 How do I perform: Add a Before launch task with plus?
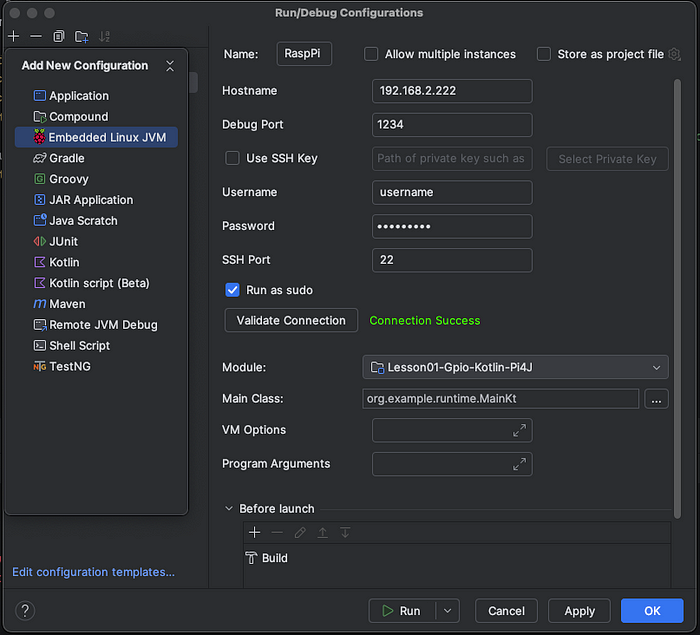255,533
